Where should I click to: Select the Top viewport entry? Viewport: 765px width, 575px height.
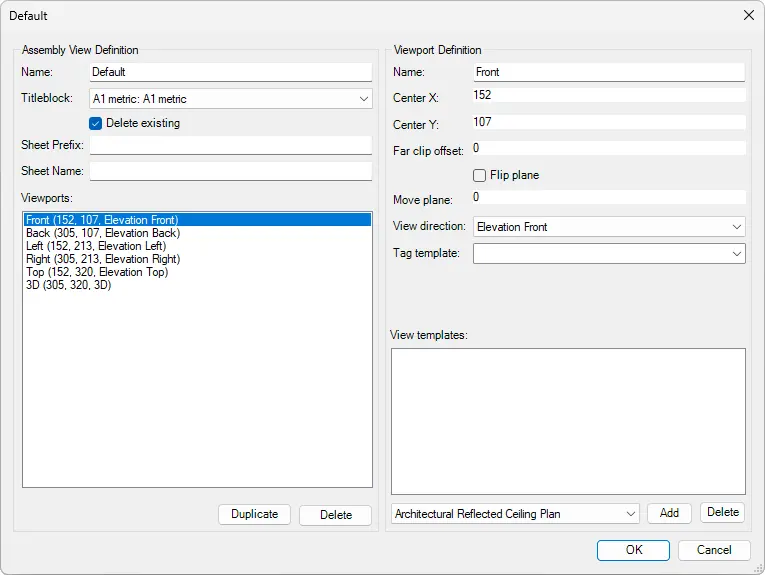coord(97,272)
